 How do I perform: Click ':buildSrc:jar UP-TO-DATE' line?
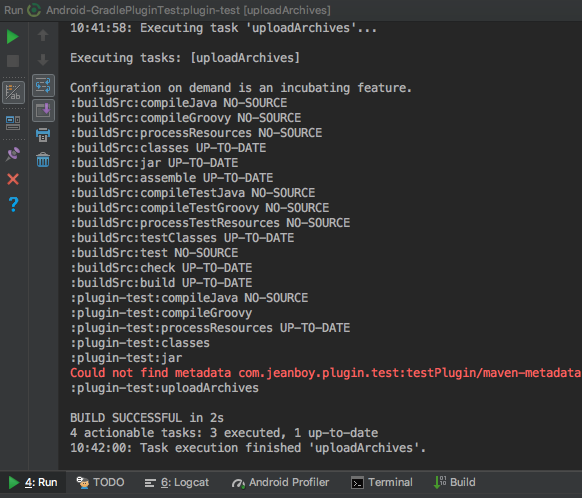click(x=154, y=163)
